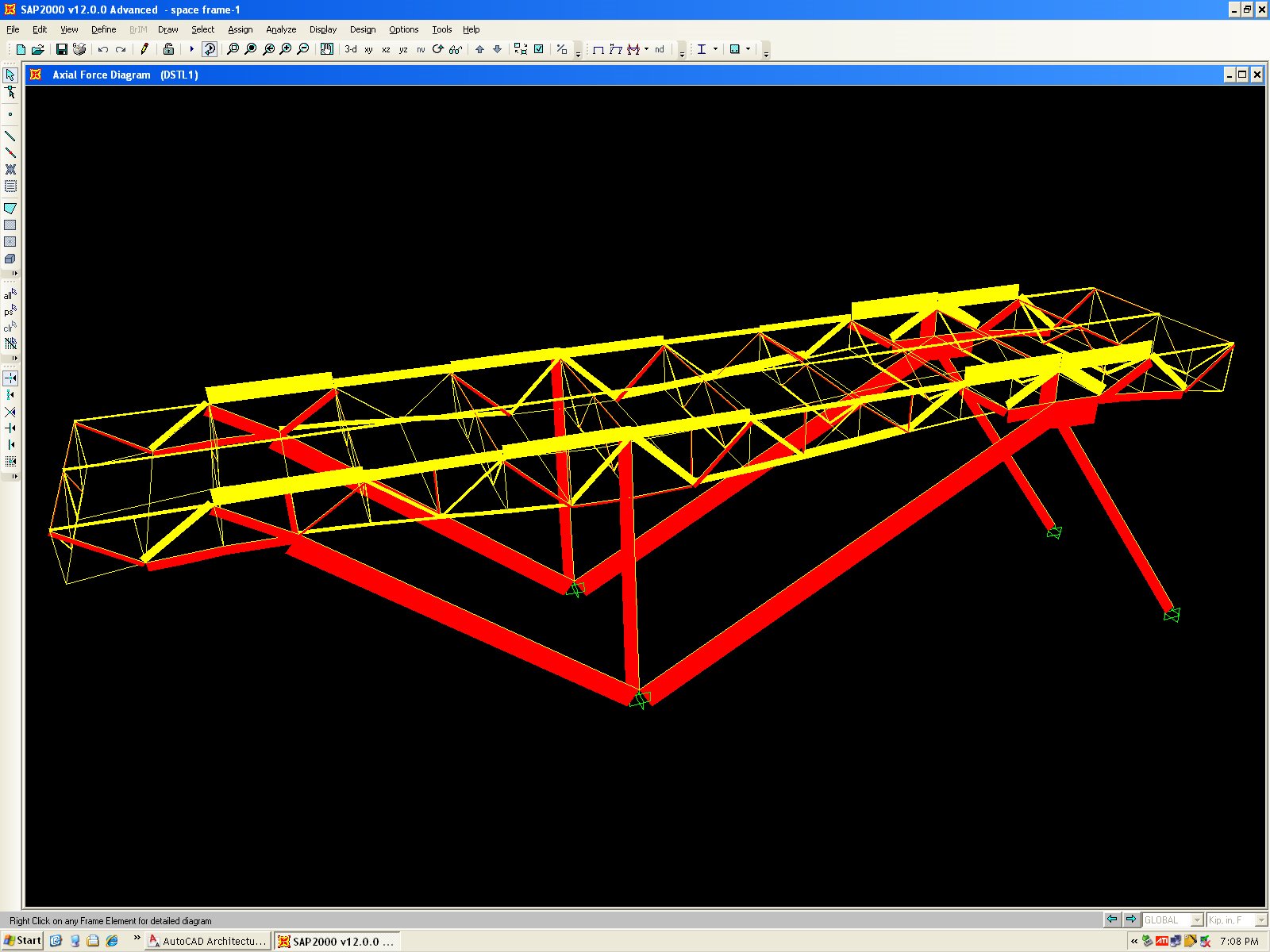Switch to the yz plane view
Image resolution: width=1270 pixels, height=952 pixels.
(x=403, y=49)
